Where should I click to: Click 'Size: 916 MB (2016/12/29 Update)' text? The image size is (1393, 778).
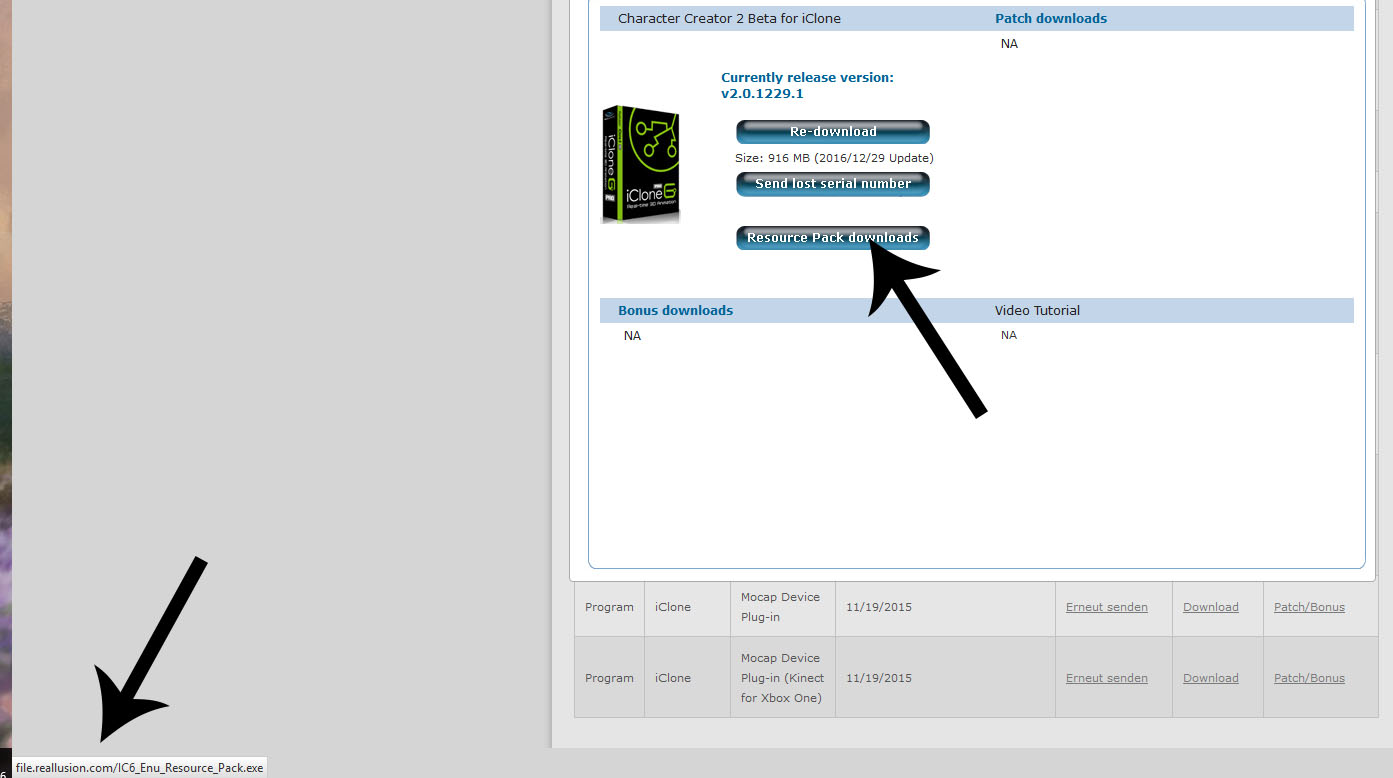(834, 158)
